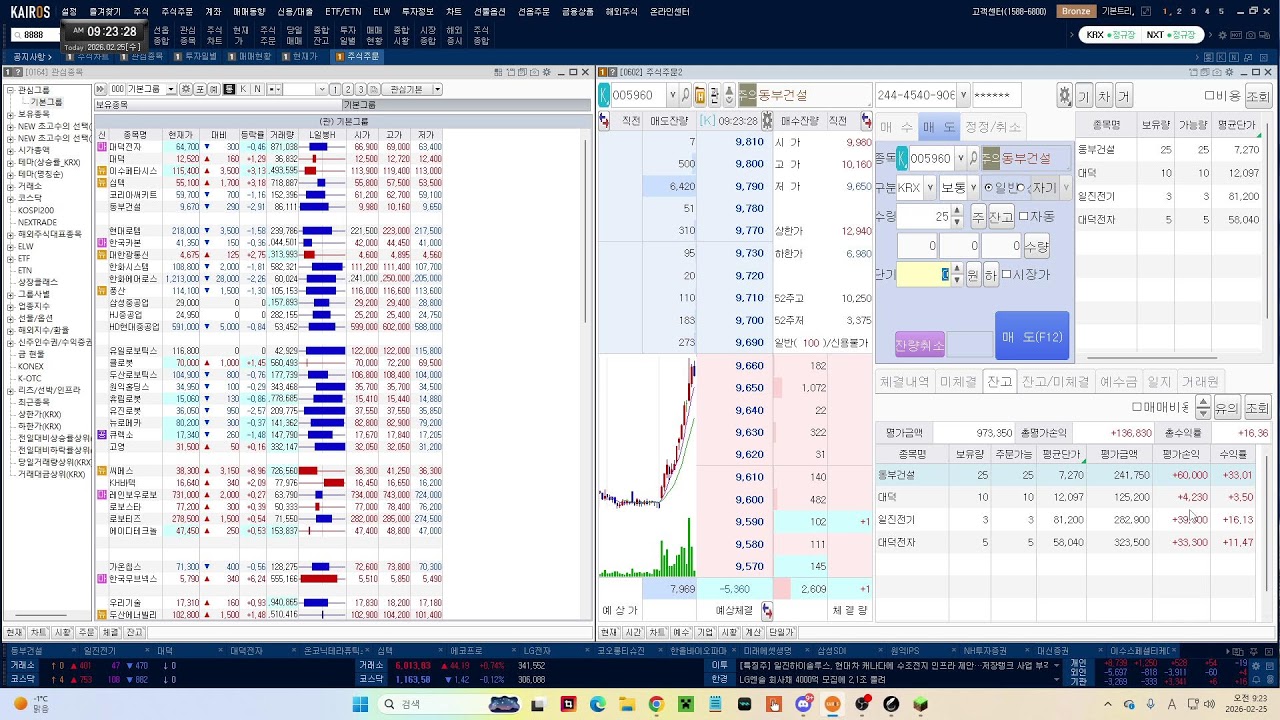The height and width of the screenshot is (720, 1280).
Task: Expand the 거래소 tree node
Action: [10, 186]
